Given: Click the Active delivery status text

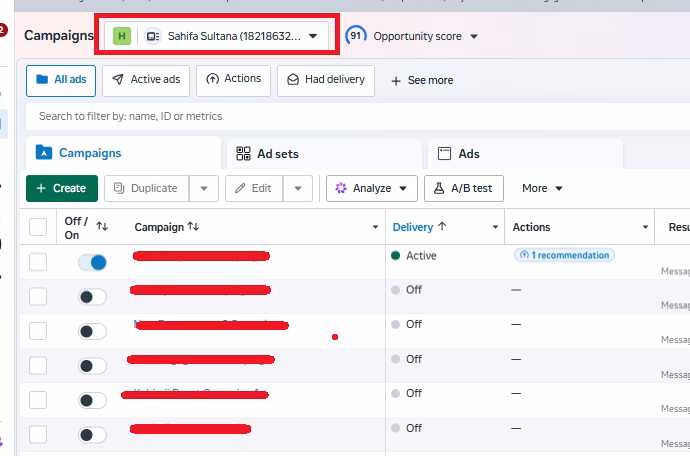Looking at the screenshot, I should click(421, 256).
